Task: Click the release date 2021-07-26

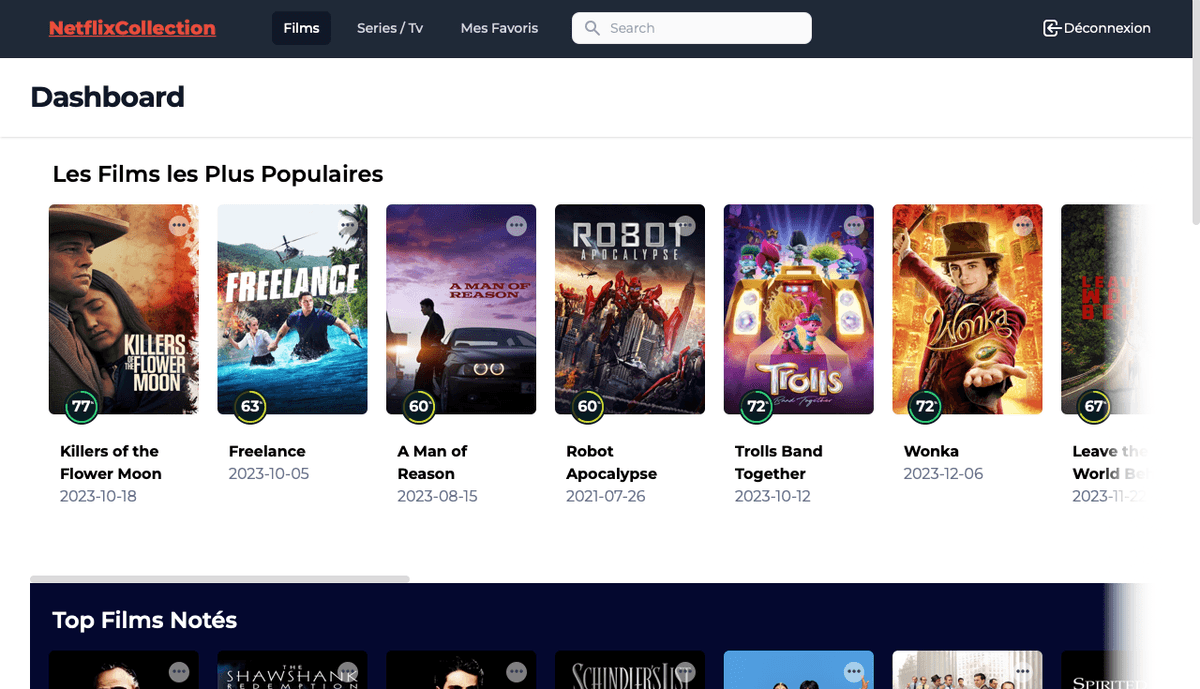Action: pyautogui.click(x=605, y=496)
